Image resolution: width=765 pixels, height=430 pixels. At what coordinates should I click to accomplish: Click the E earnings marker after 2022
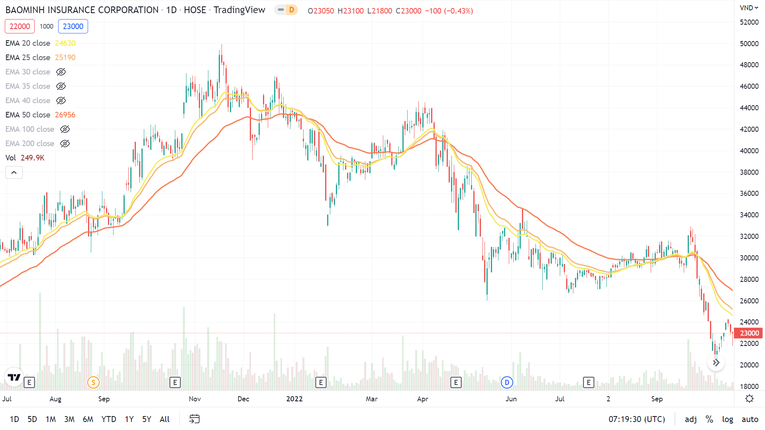[321, 382]
